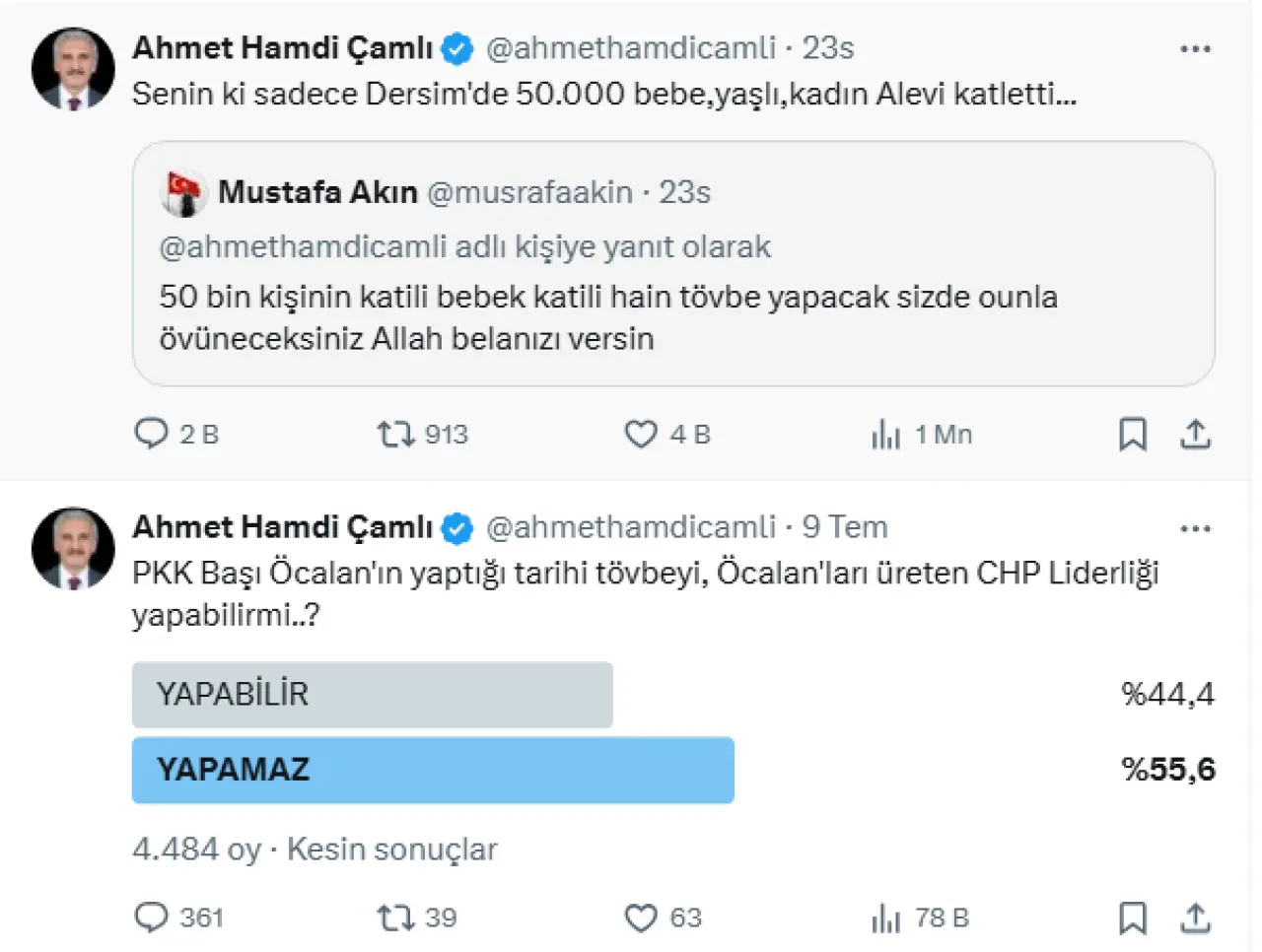The height and width of the screenshot is (952, 1262).
Task: Like the poll tweet with 63 likes
Action: (641, 918)
